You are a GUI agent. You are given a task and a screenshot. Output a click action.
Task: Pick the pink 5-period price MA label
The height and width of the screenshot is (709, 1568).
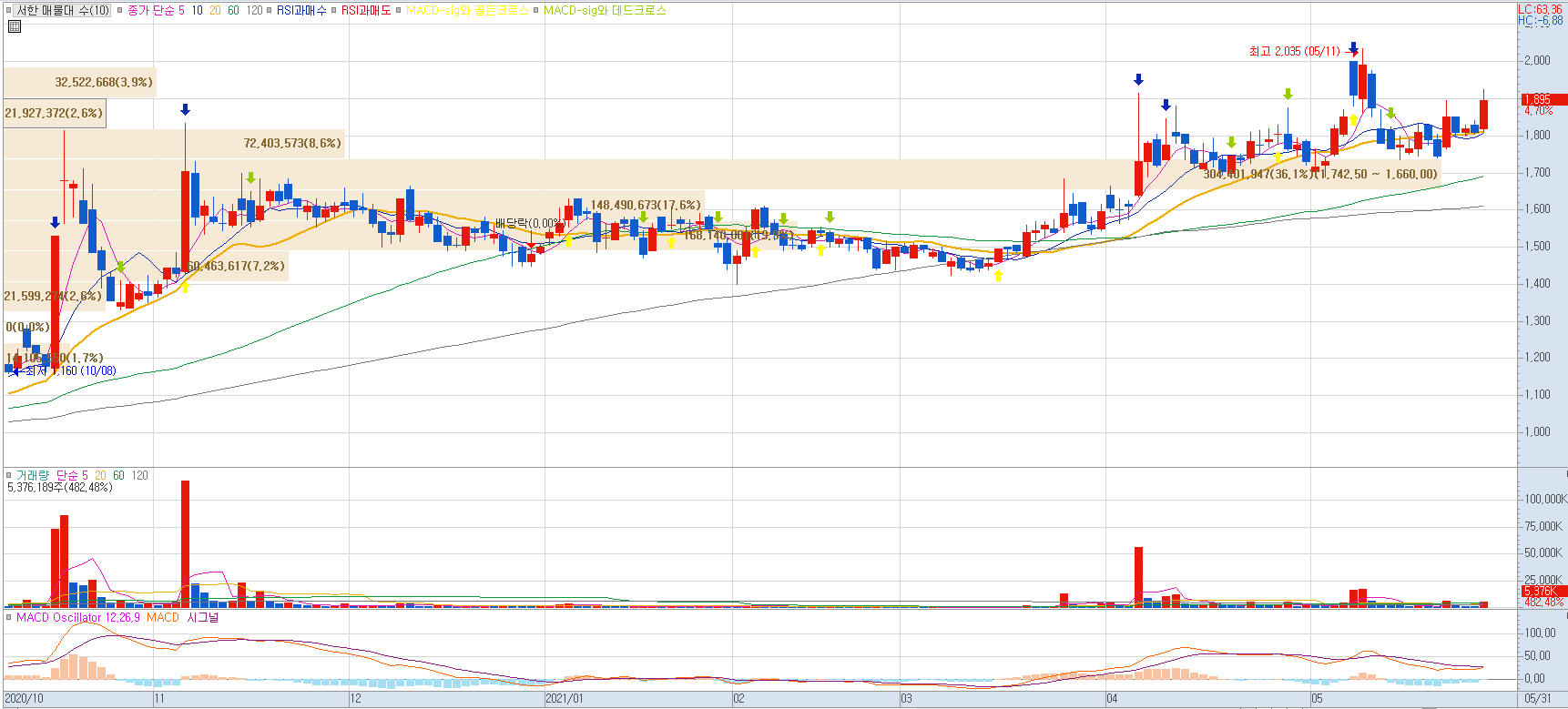pos(181,10)
